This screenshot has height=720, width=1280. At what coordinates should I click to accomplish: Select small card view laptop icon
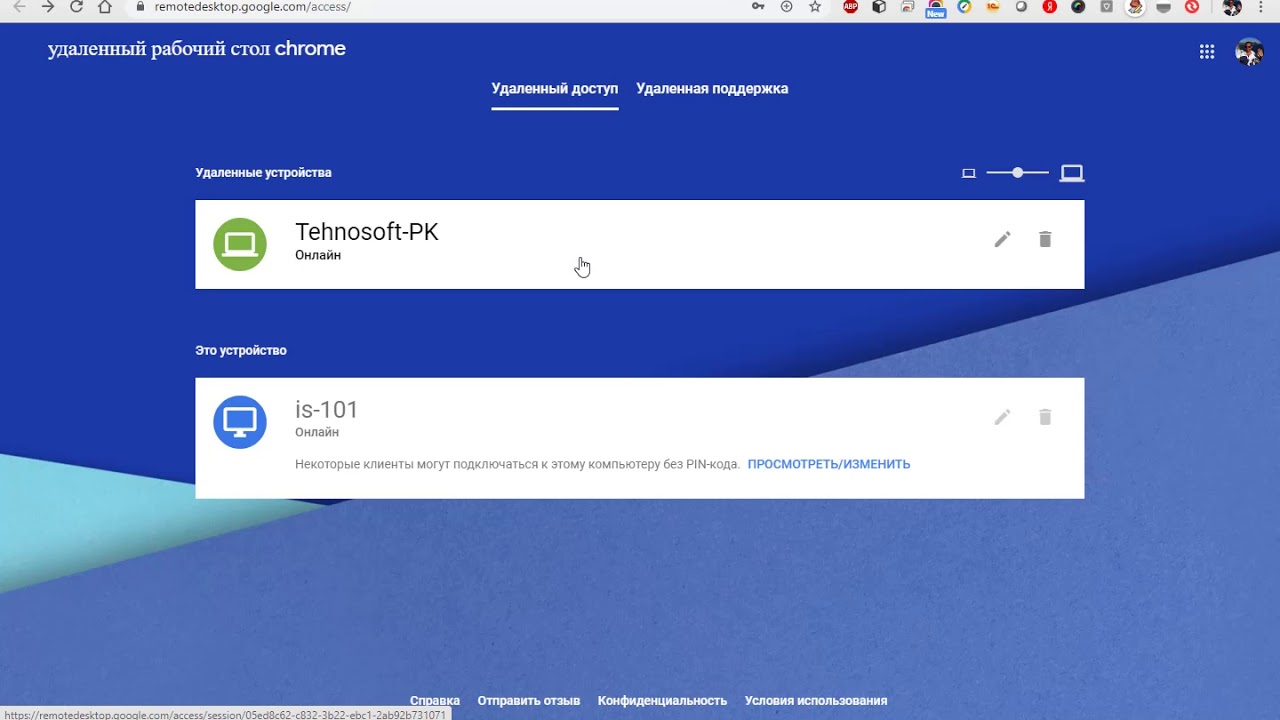click(x=968, y=173)
